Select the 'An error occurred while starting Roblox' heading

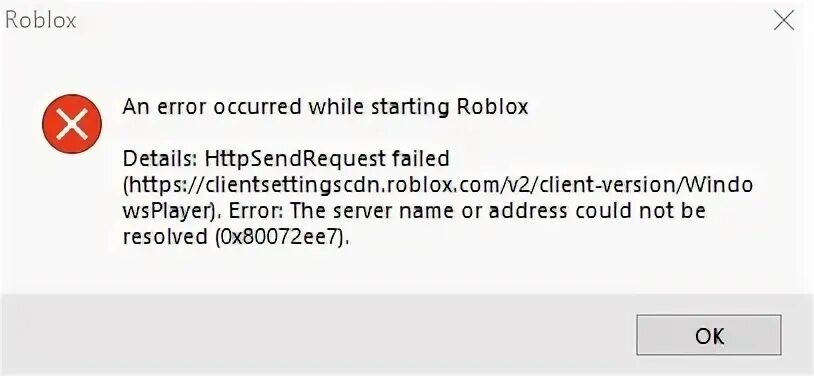[325, 107]
